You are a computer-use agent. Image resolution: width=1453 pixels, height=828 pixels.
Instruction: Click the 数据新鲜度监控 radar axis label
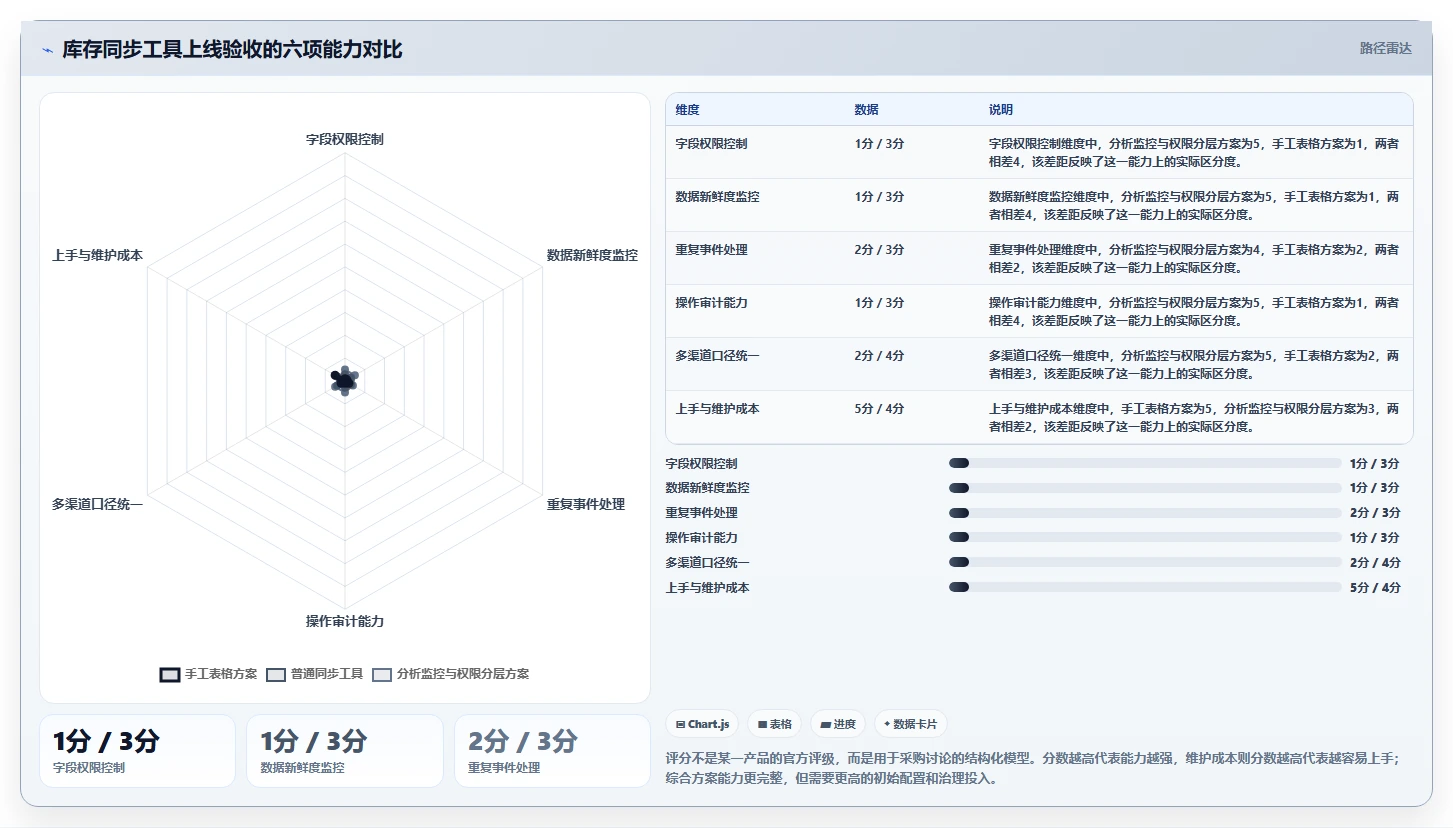592,255
